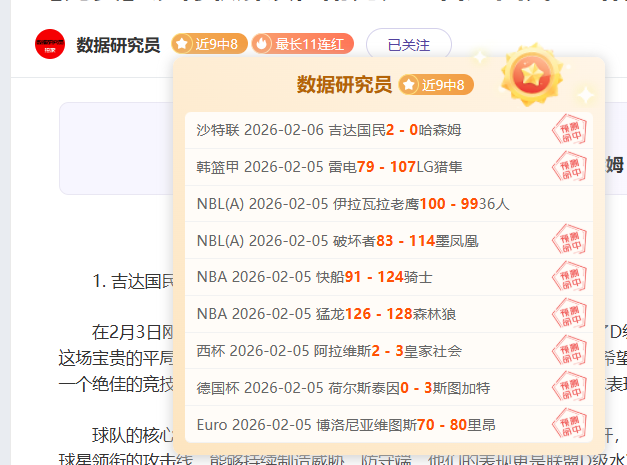Click the 数据研究员 username next to avatar

(x=118, y=45)
